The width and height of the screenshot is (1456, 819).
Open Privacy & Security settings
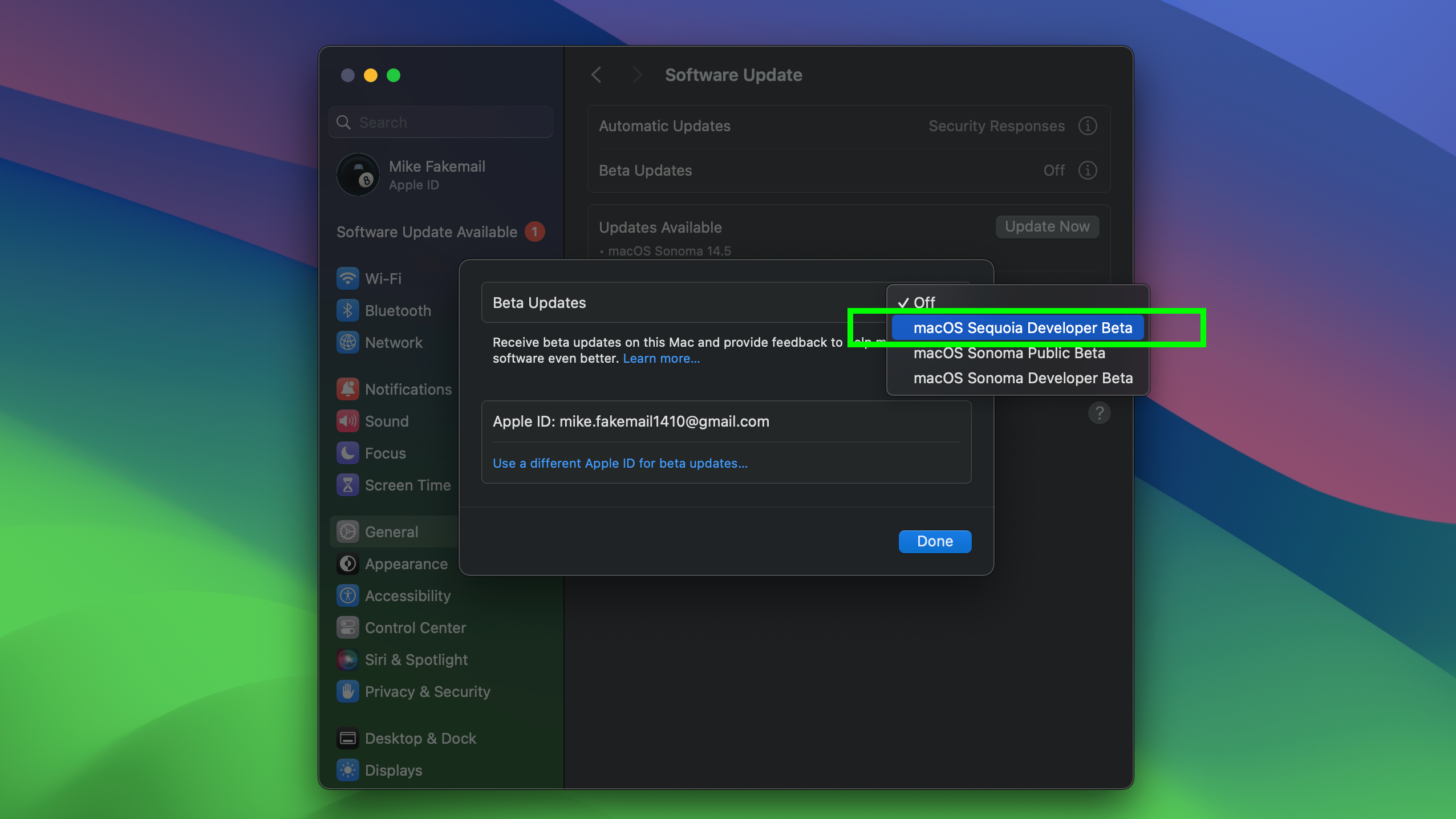[427, 691]
